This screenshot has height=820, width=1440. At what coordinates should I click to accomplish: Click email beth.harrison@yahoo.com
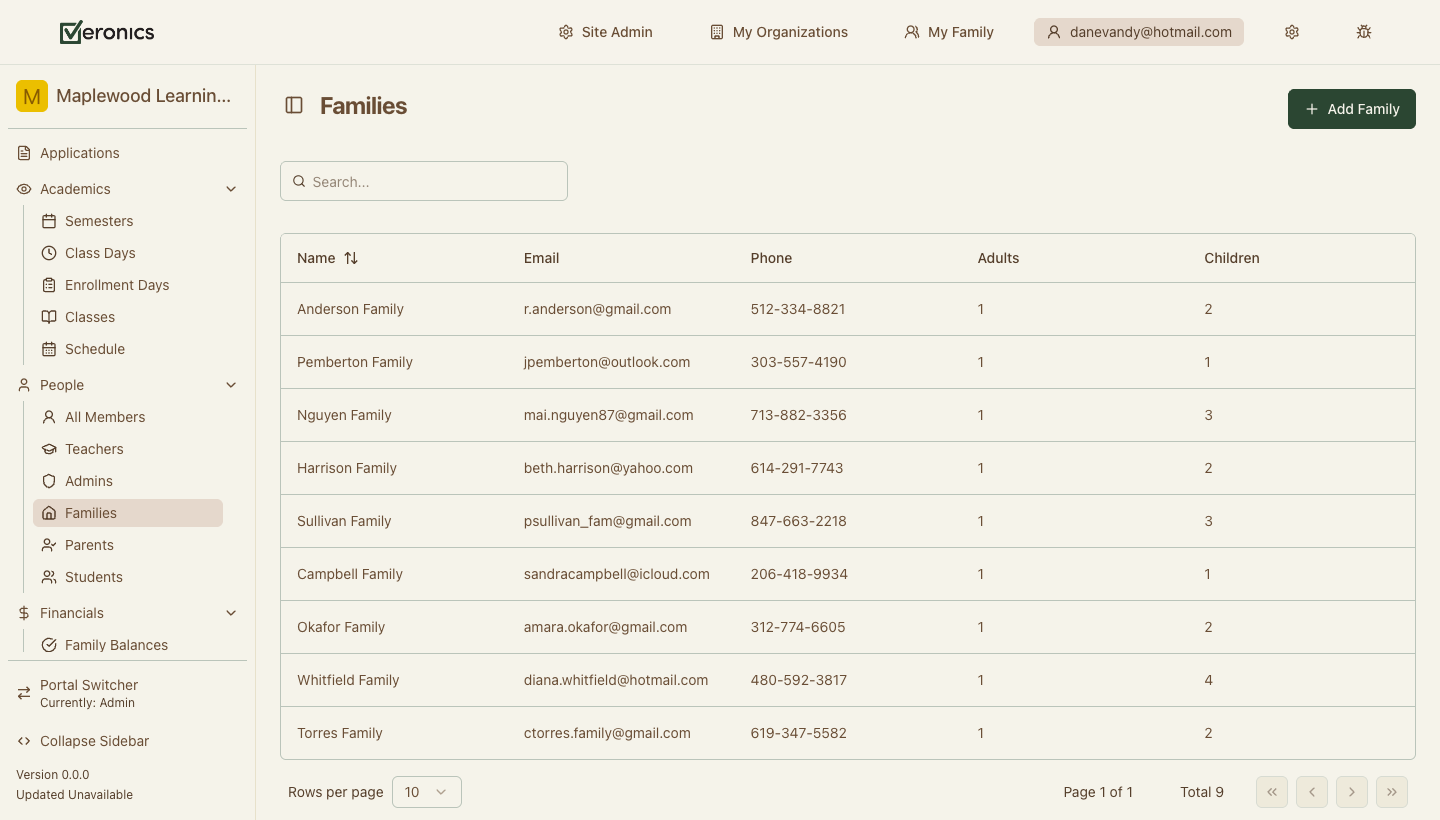tap(608, 468)
